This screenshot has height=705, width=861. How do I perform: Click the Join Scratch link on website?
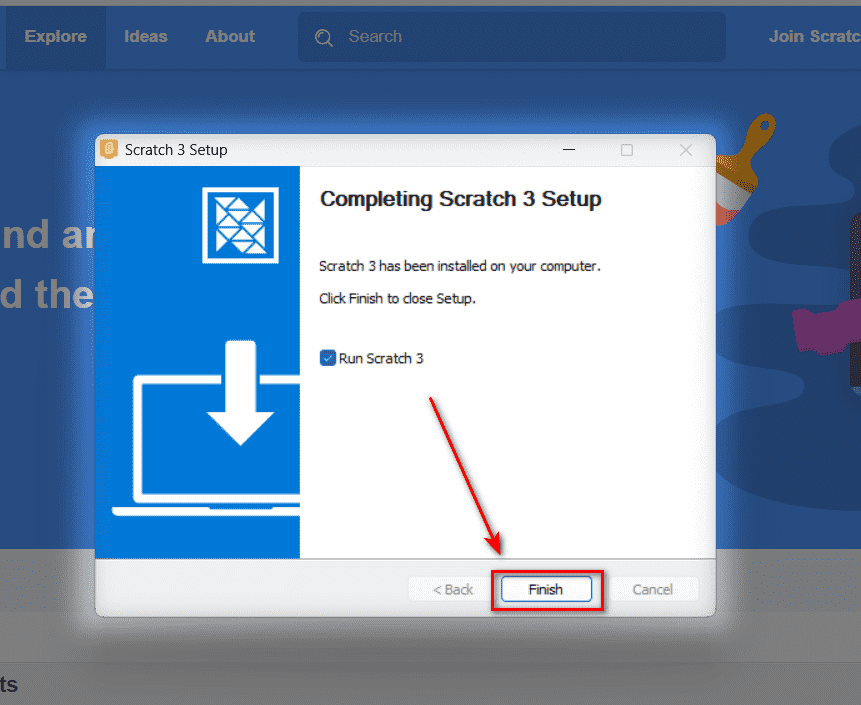(x=814, y=36)
